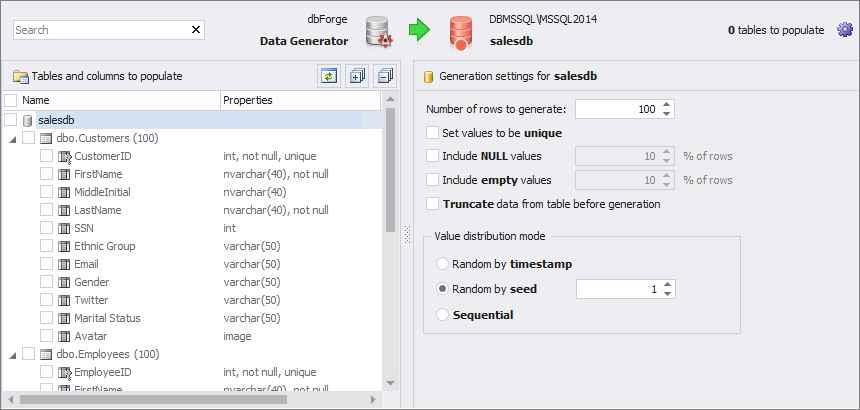Click the dbForge Data Generator database icon
Screen dimensions: 860x410
378,32
